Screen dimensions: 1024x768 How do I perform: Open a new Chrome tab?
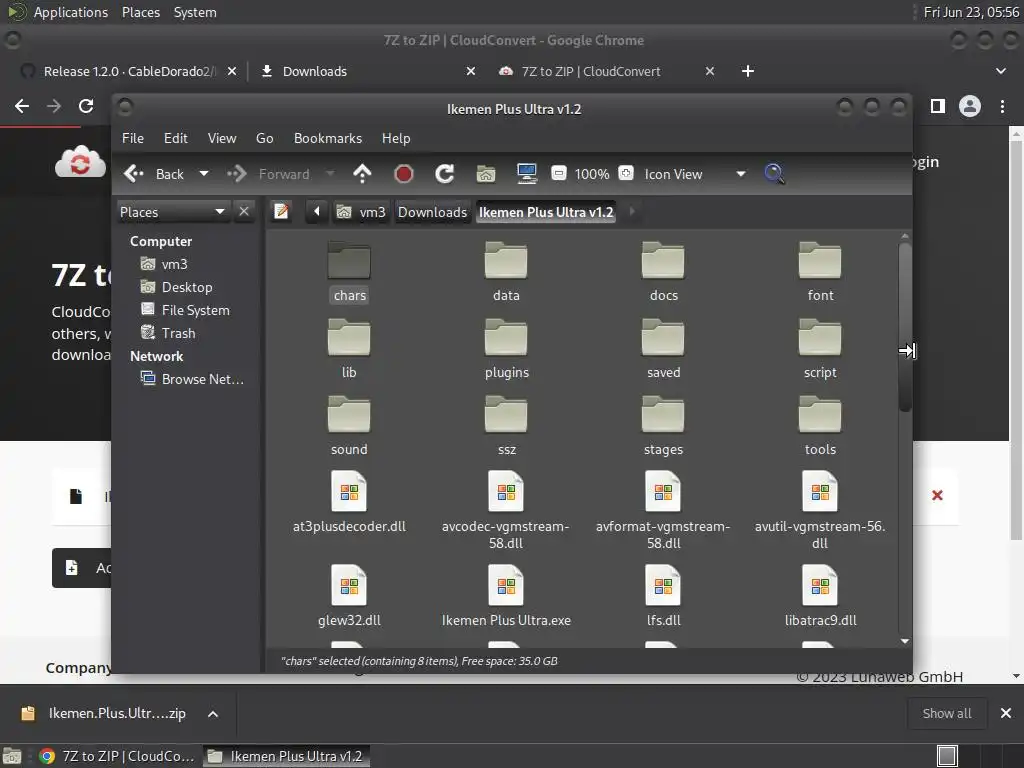[x=748, y=71]
